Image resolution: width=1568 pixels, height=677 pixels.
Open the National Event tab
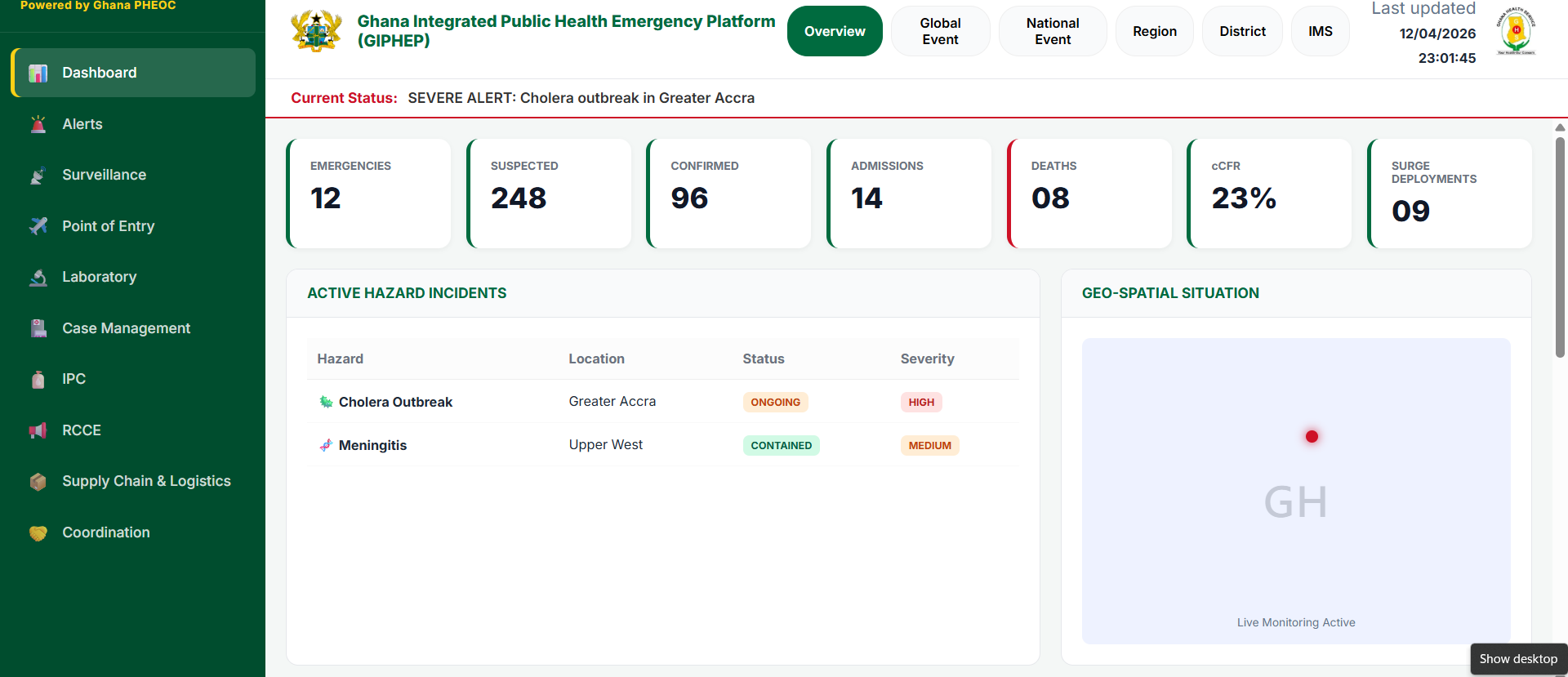pos(1053,31)
